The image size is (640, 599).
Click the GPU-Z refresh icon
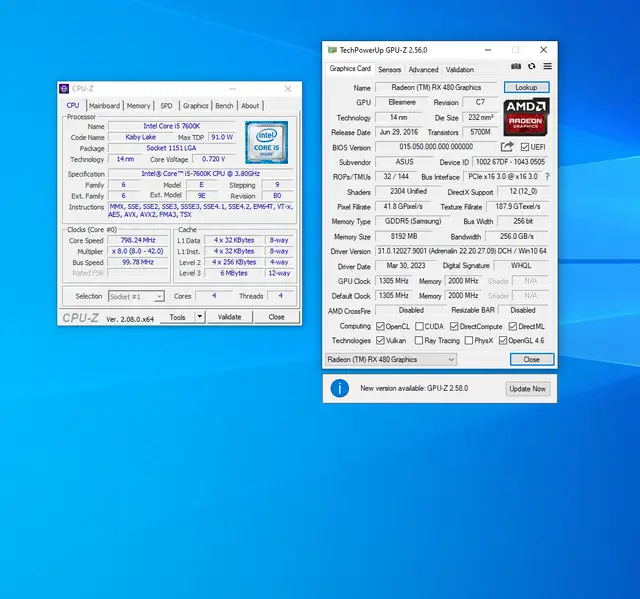pyautogui.click(x=531, y=66)
